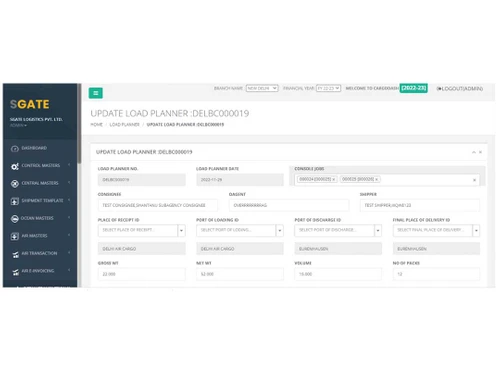500x375 pixels.
Task: Click the Ocean Masters ship icon
Action: click(x=15, y=219)
